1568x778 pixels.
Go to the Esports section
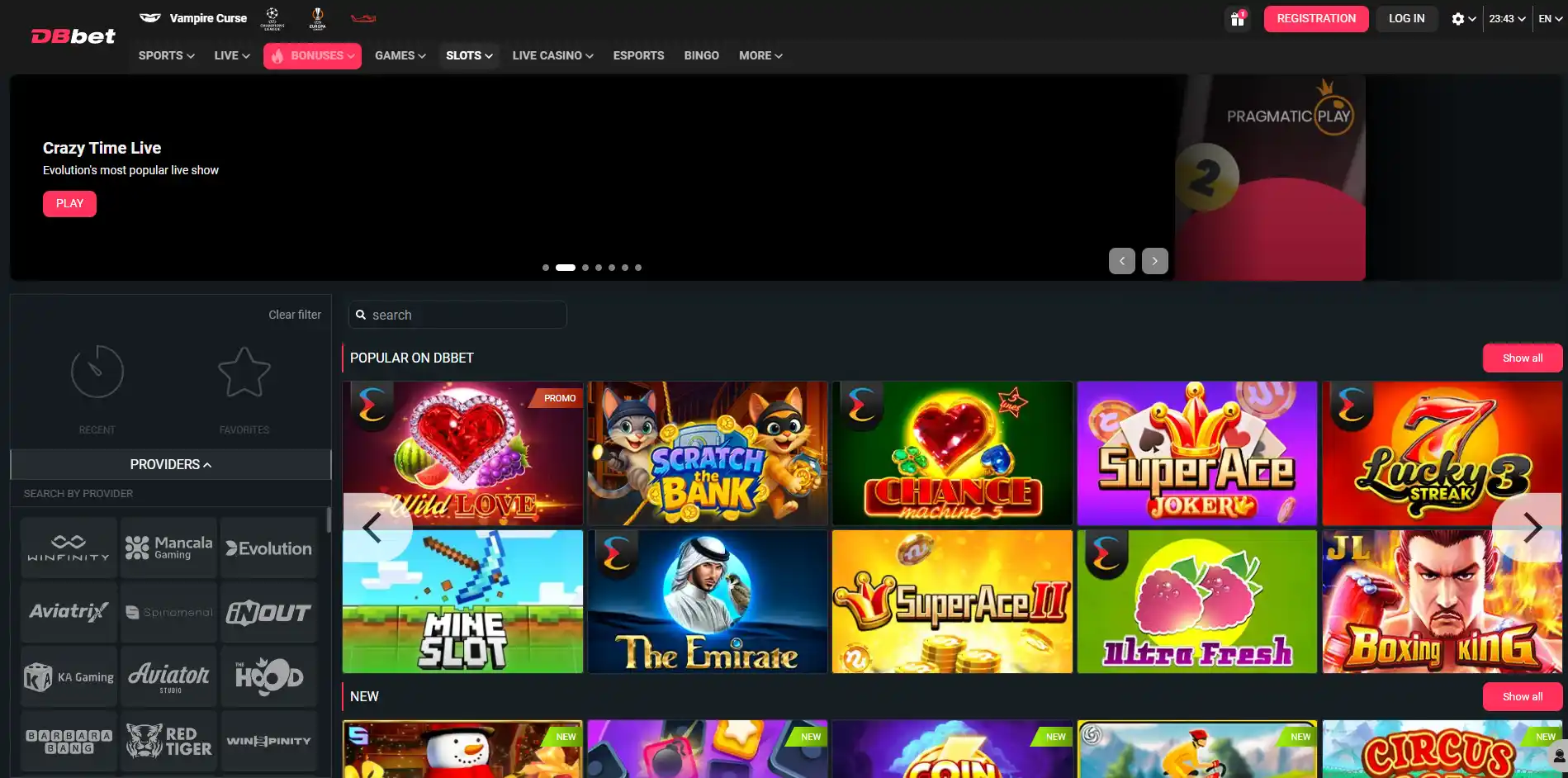tap(638, 55)
